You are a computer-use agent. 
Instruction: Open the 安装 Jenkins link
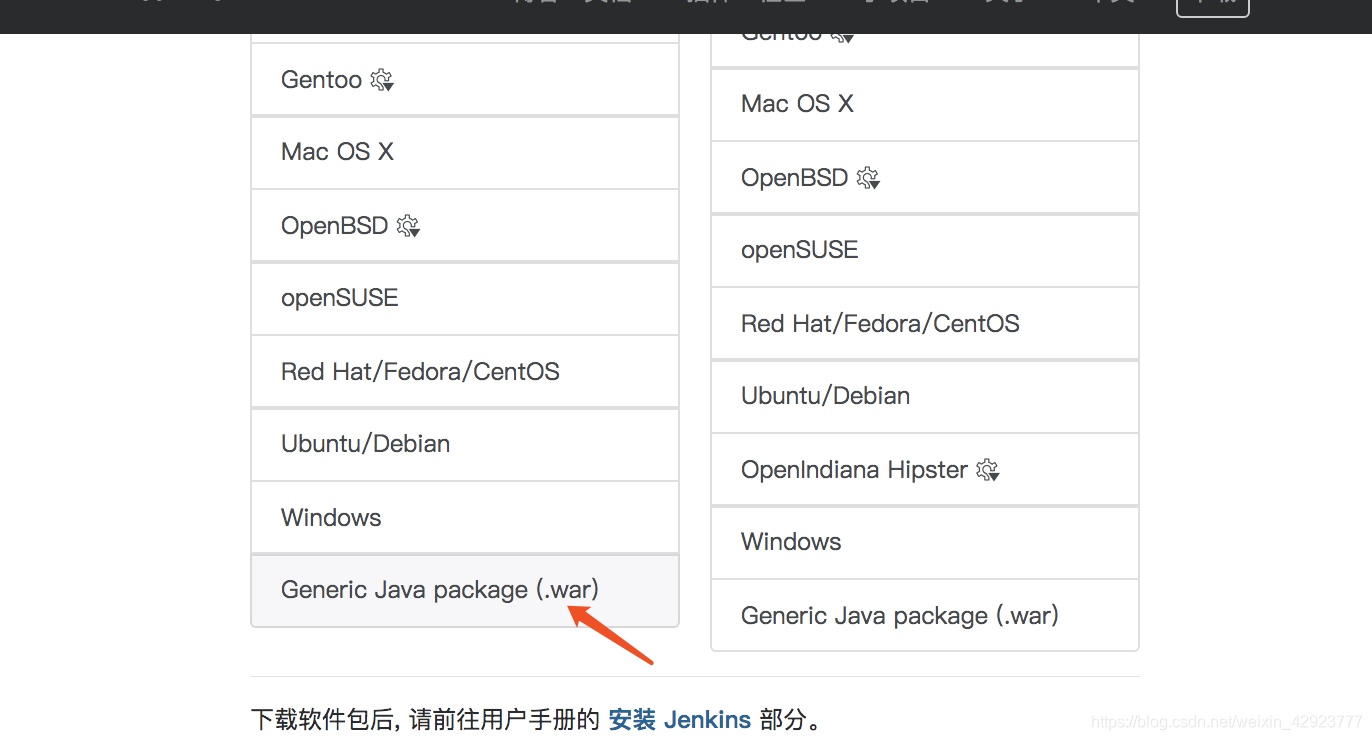click(x=680, y=720)
